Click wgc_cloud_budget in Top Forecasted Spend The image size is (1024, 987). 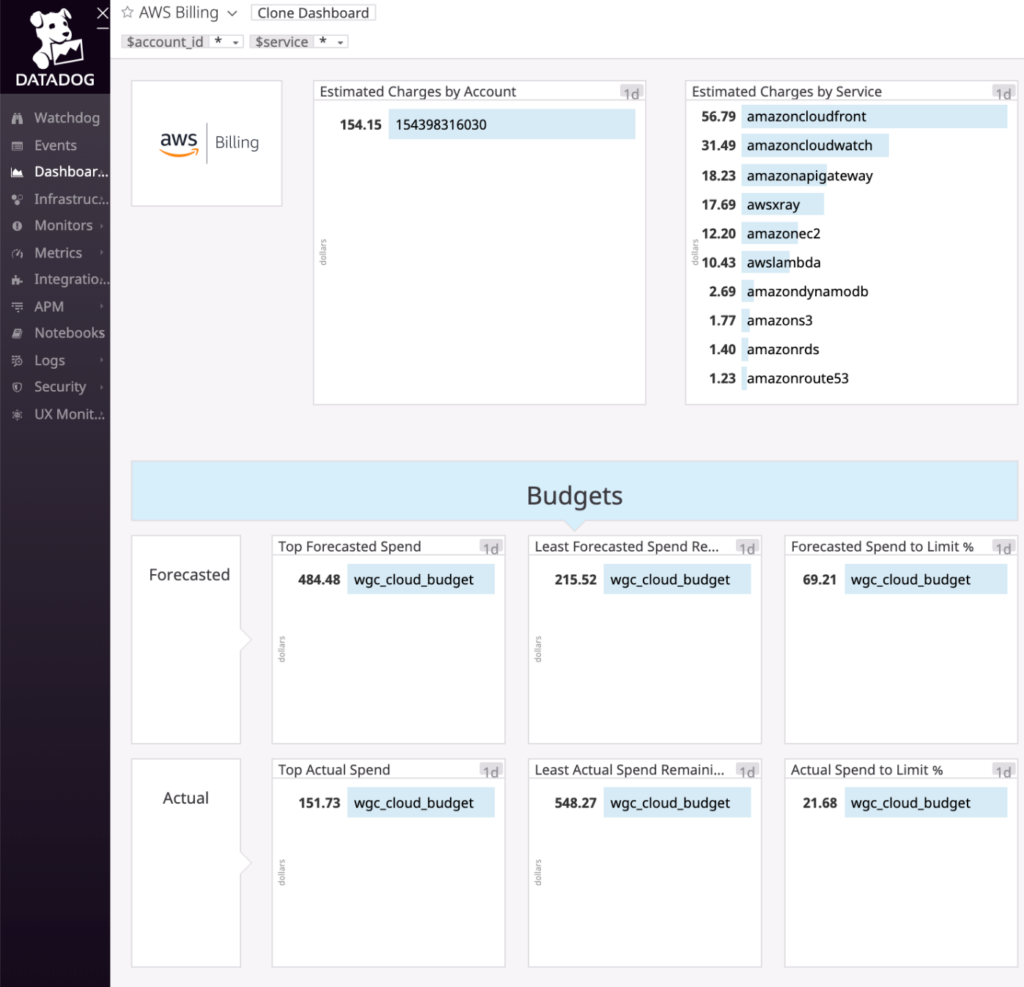coord(421,579)
